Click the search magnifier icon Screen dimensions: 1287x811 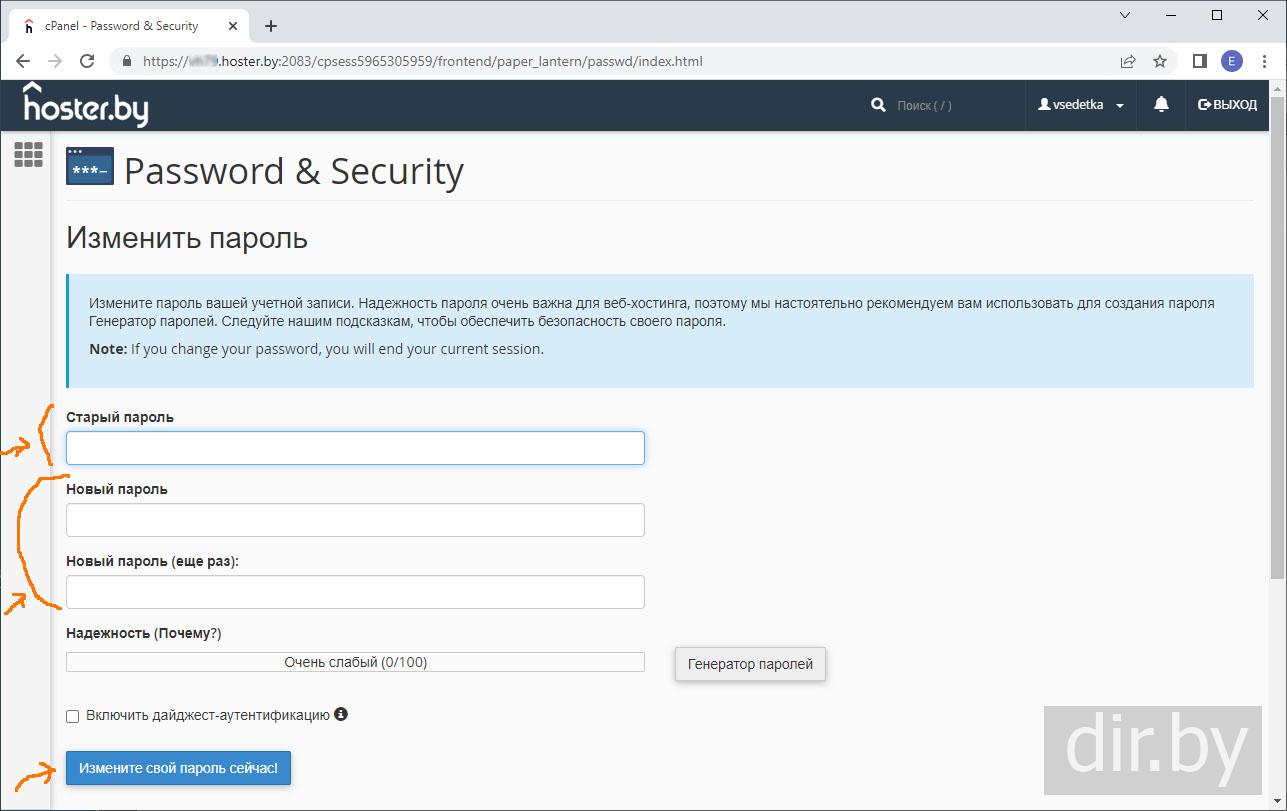point(878,105)
